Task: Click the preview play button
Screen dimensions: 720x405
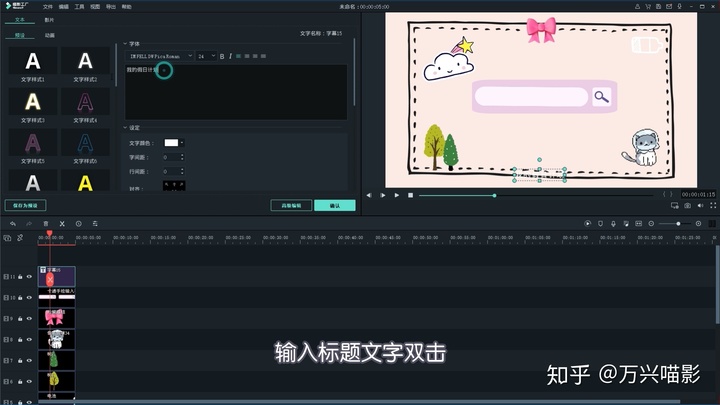Action: 397,195
